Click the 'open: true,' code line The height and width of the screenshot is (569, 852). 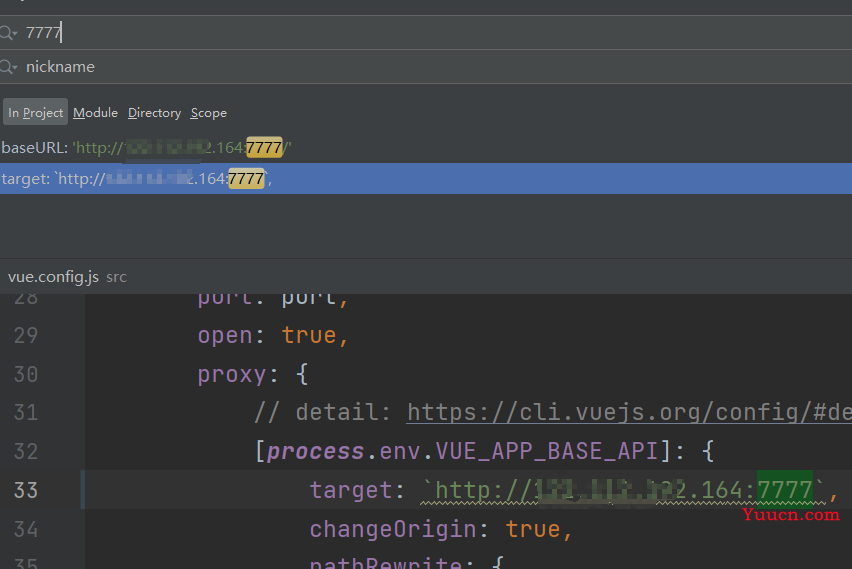[273, 335]
